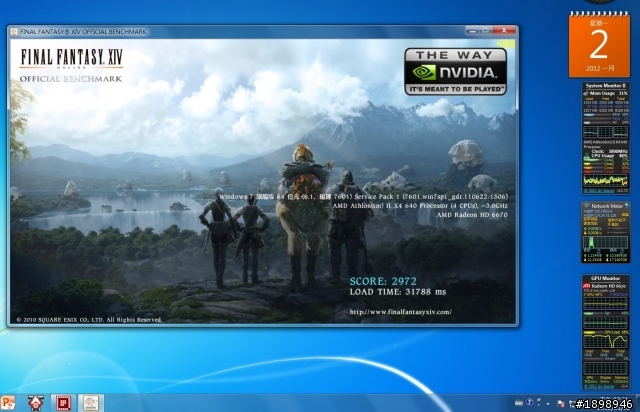The width and height of the screenshot is (640, 412).
Task: Select the Final Fantasy benchmark taskbar button
Action: click(x=91, y=403)
